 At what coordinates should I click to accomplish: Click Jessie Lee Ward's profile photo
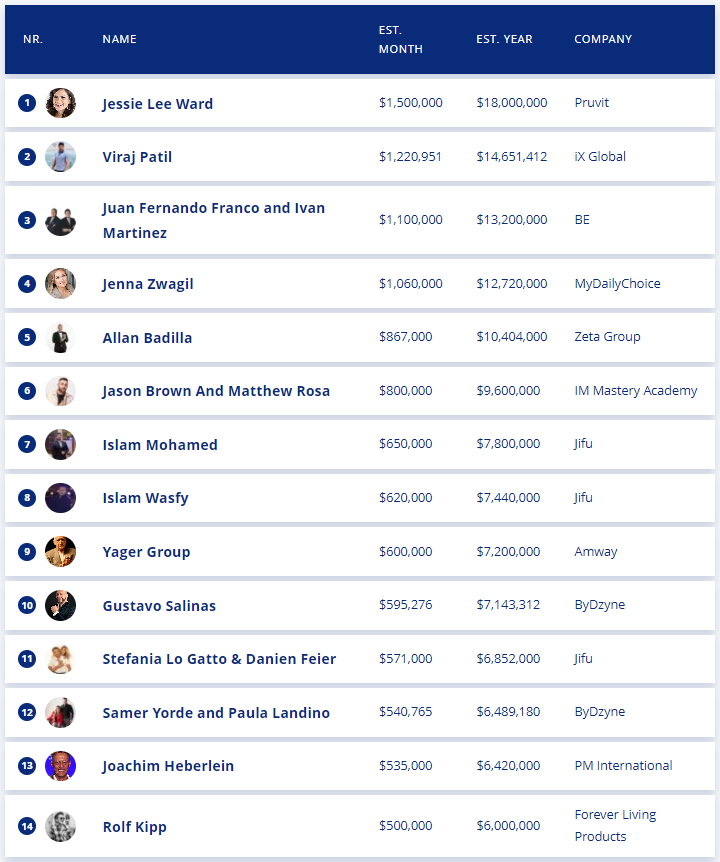tap(60, 103)
